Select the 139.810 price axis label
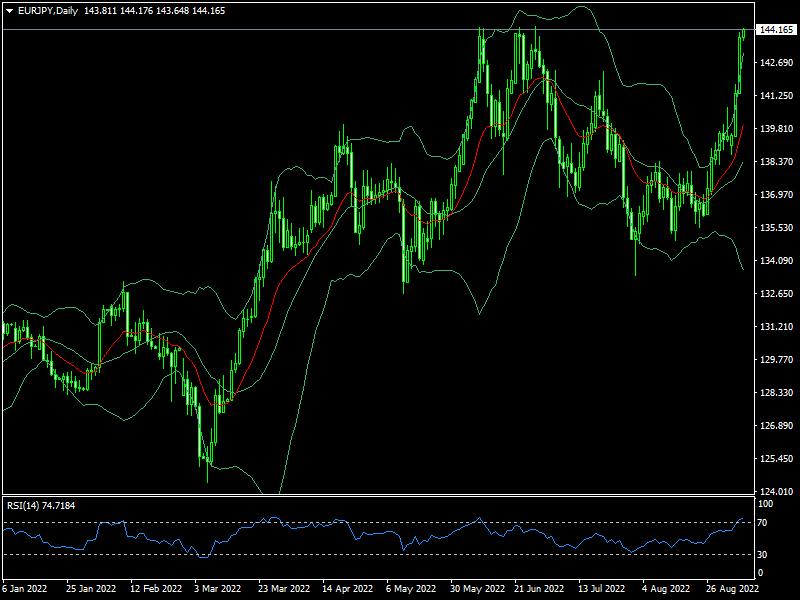 [x=777, y=129]
